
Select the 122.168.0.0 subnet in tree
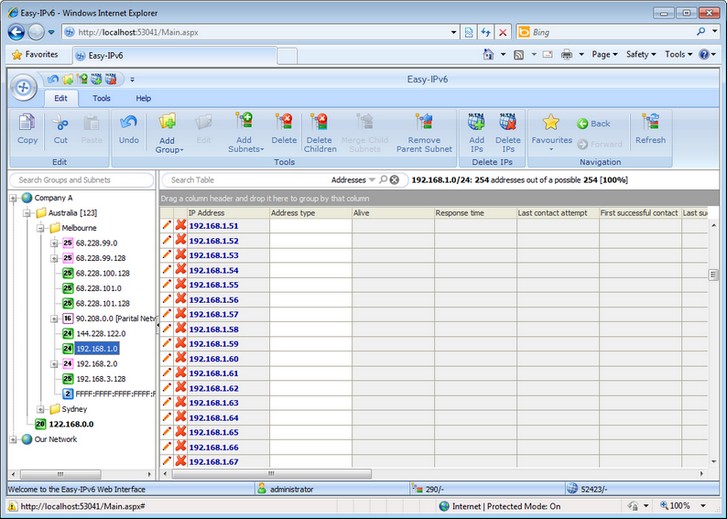pyautogui.click(x=71, y=424)
